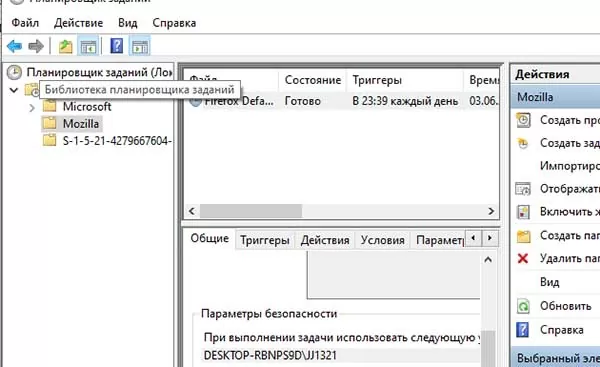The image size is (600, 367).
Task: Click the Создать задачу icon in Actions
Action: coord(523,143)
